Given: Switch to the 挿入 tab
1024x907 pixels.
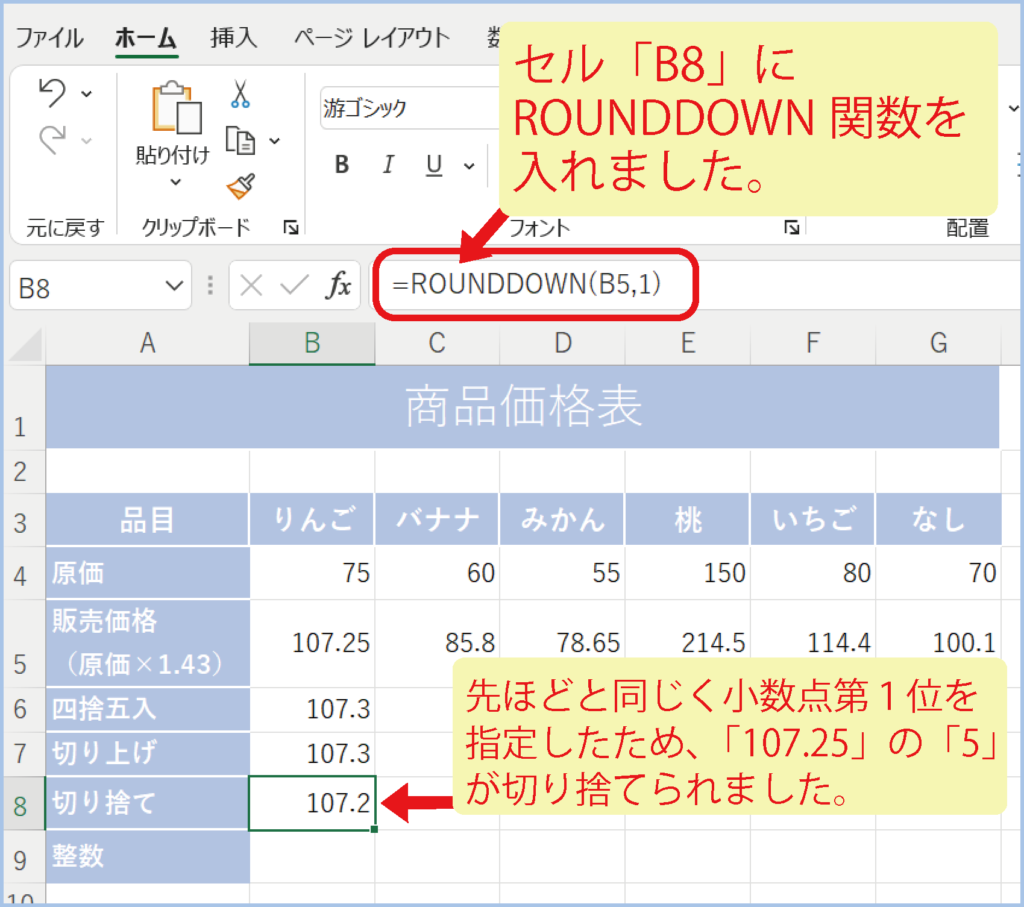Looking at the screenshot, I should (x=233, y=38).
